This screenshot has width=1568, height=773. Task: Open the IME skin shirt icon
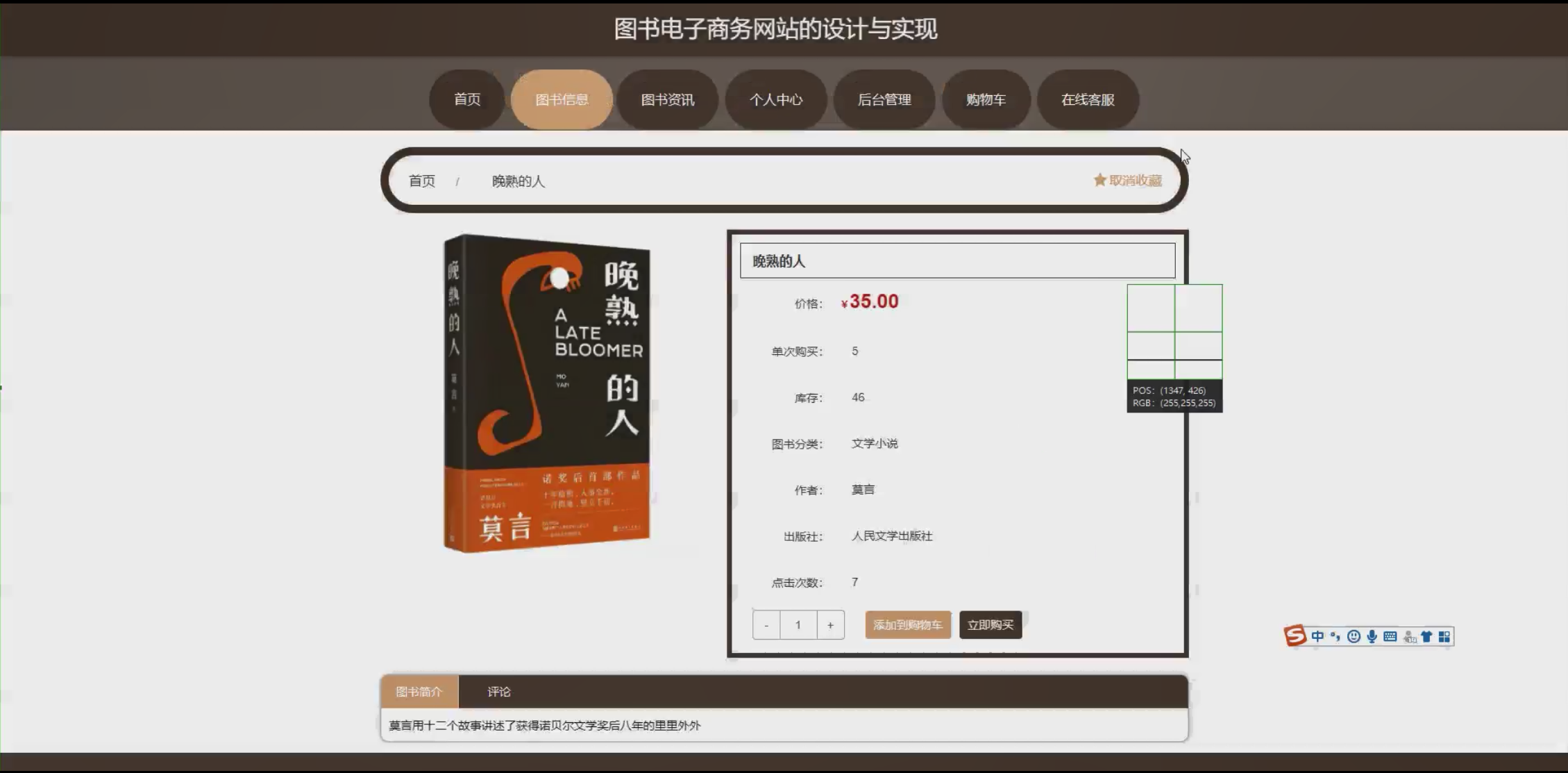pos(1426,636)
